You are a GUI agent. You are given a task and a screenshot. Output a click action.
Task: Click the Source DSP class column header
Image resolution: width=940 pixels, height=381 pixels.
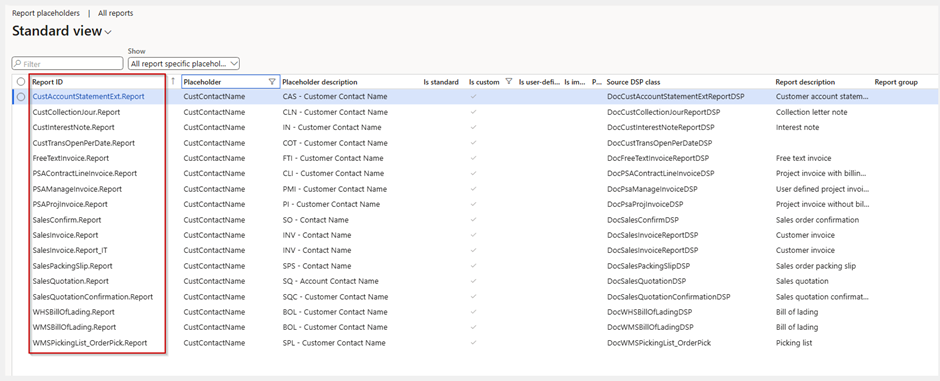tap(633, 82)
